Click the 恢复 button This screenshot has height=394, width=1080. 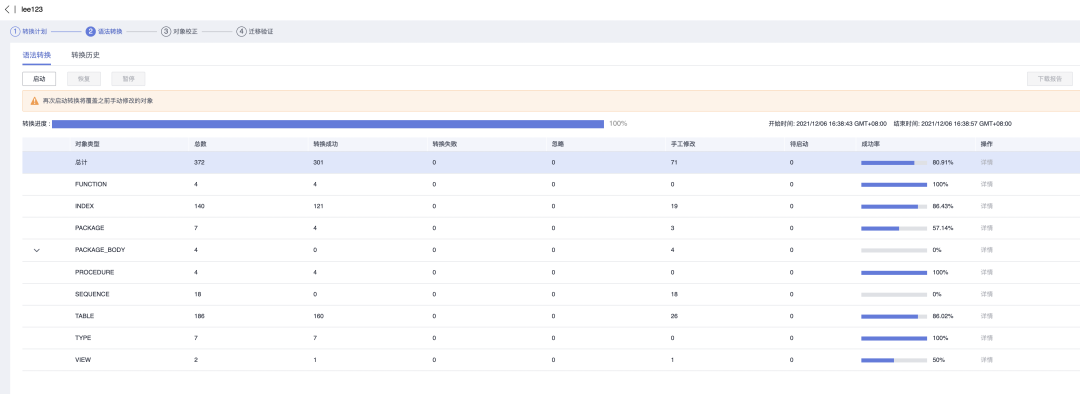[84, 79]
